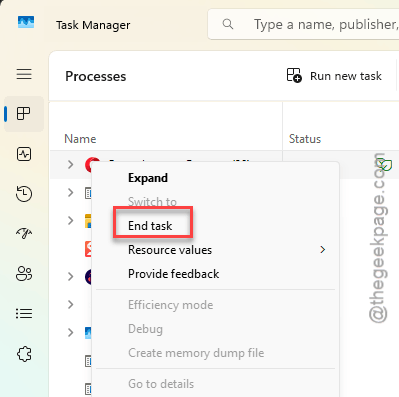Open the Services puzzle-piece icon
This screenshot has height=397, width=399.
24,354
